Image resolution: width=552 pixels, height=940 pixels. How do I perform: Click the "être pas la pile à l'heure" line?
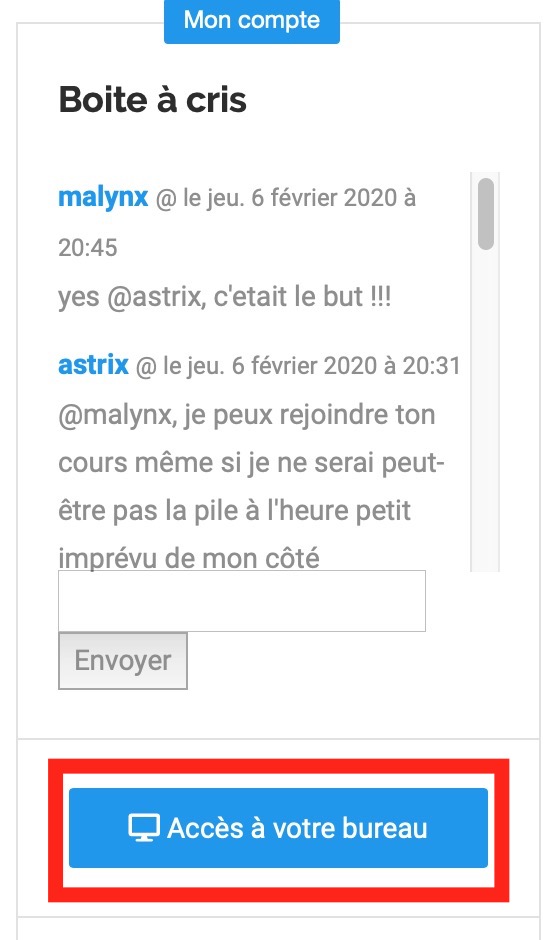pyautogui.click(x=202, y=511)
